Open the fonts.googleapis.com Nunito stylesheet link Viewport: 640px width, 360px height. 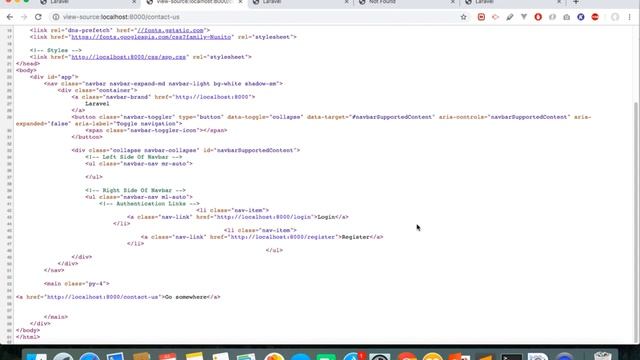tap(151, 37)
